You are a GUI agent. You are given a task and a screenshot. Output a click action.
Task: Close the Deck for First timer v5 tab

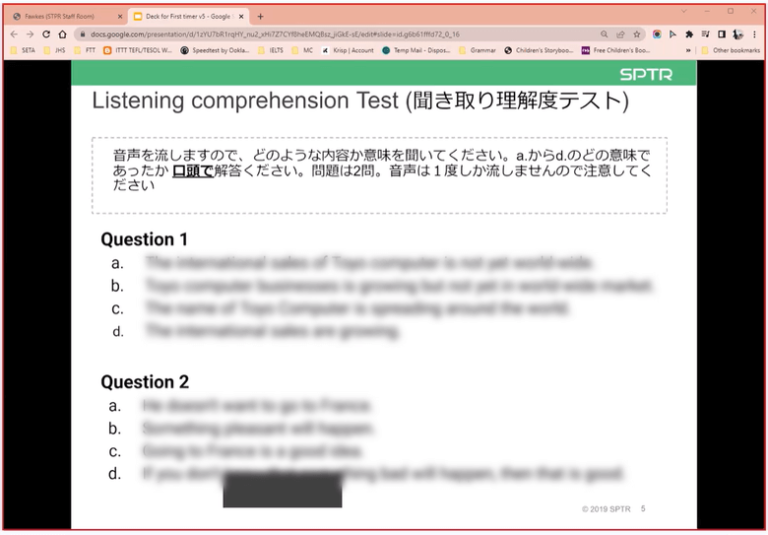pos(241,17)
